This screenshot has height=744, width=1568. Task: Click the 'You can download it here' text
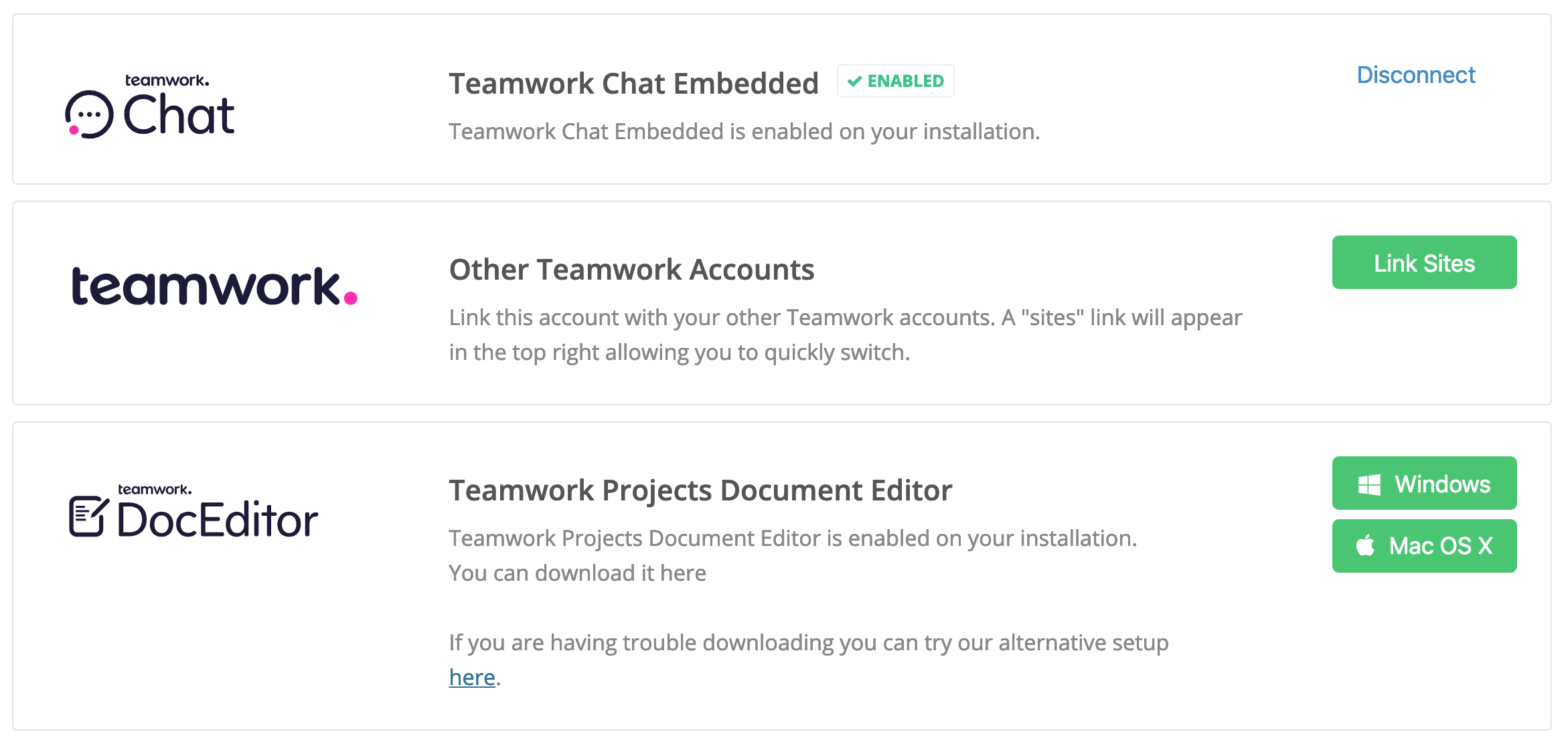coord(577,573)
